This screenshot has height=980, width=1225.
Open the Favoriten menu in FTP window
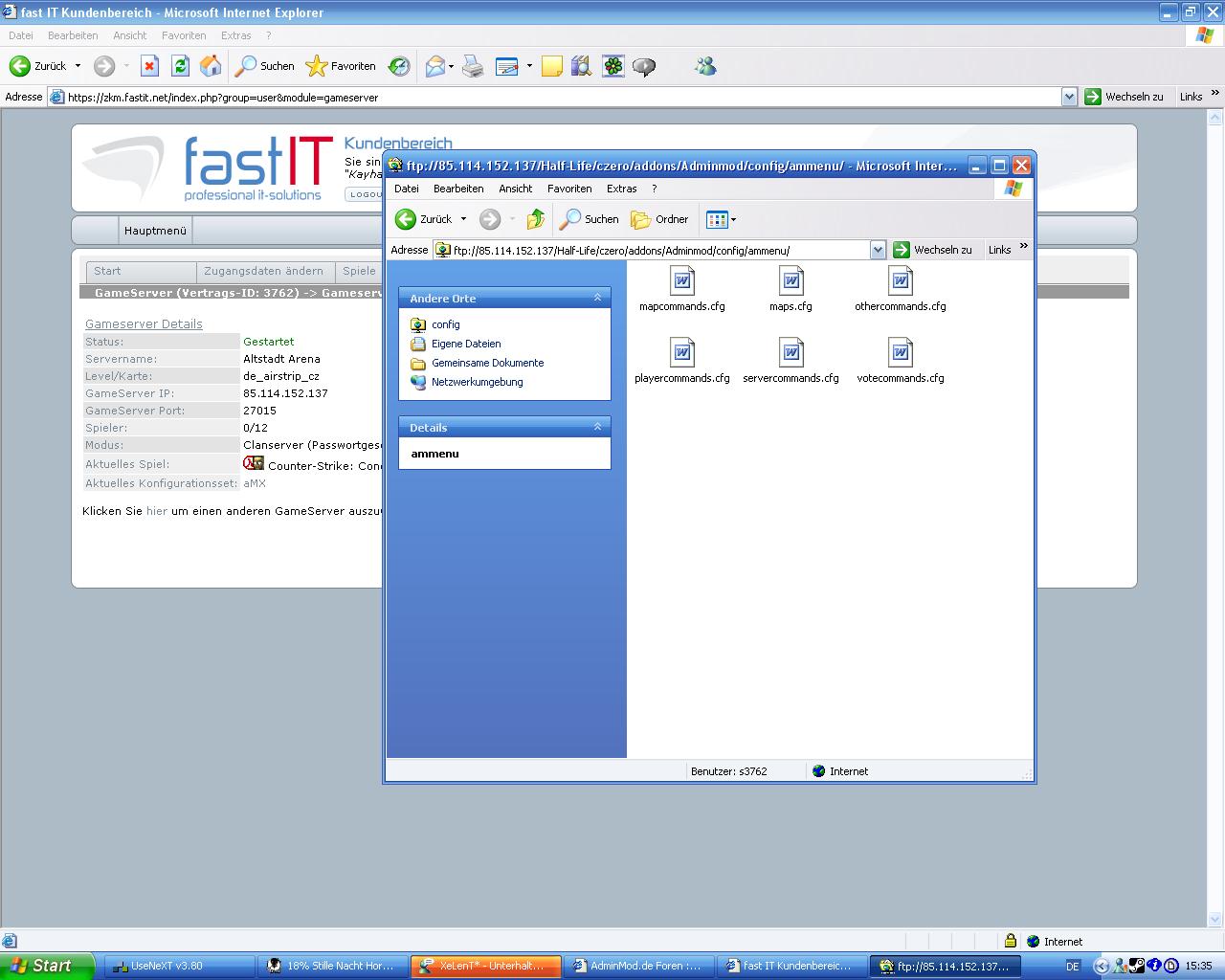[x=569, y=189]
